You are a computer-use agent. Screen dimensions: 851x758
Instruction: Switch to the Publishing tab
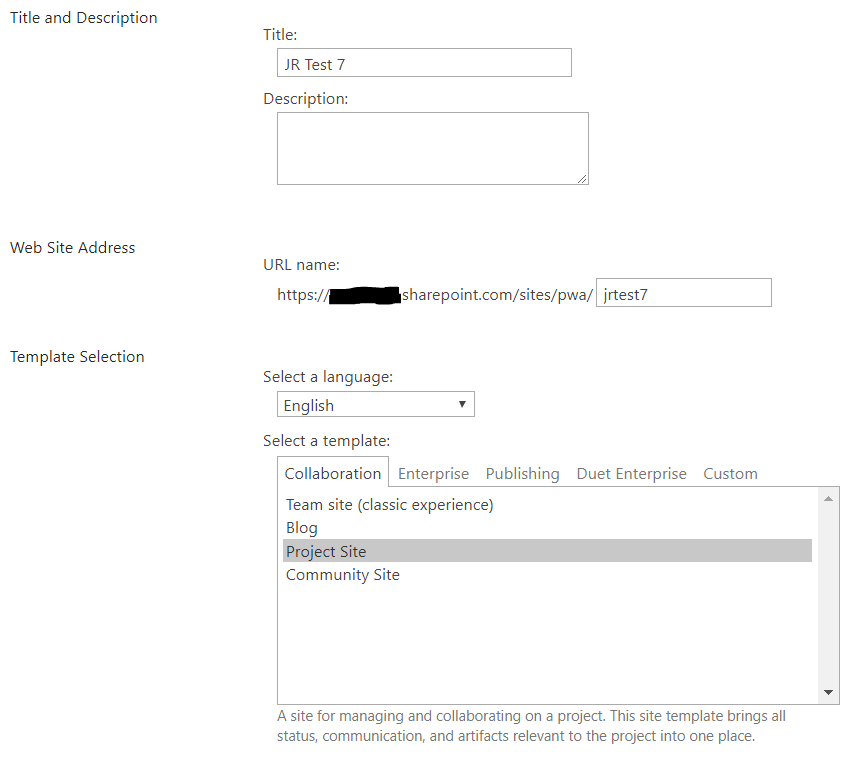[522, 474]
